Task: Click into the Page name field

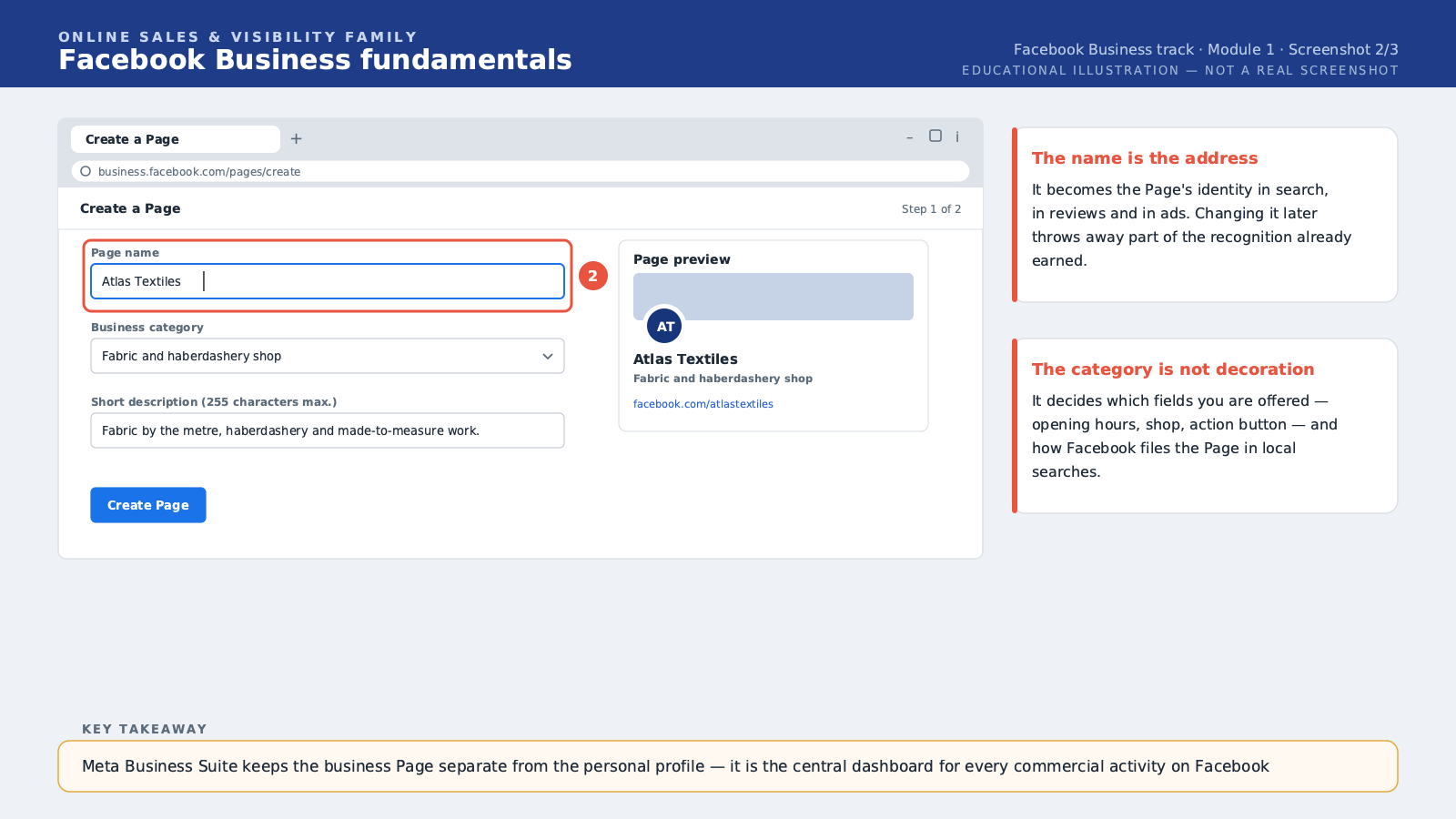Action: [x=328, y=281]
